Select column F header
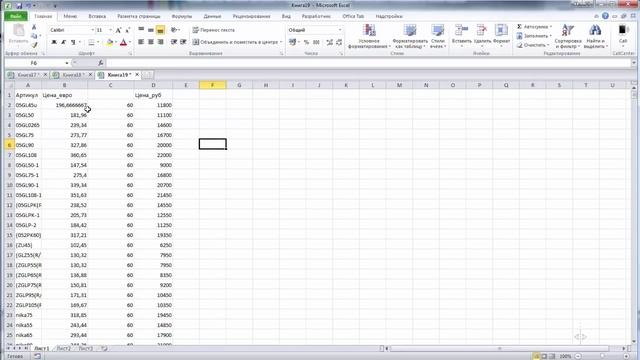The height and width of the screenshot is (360, 640). (212, 85)
